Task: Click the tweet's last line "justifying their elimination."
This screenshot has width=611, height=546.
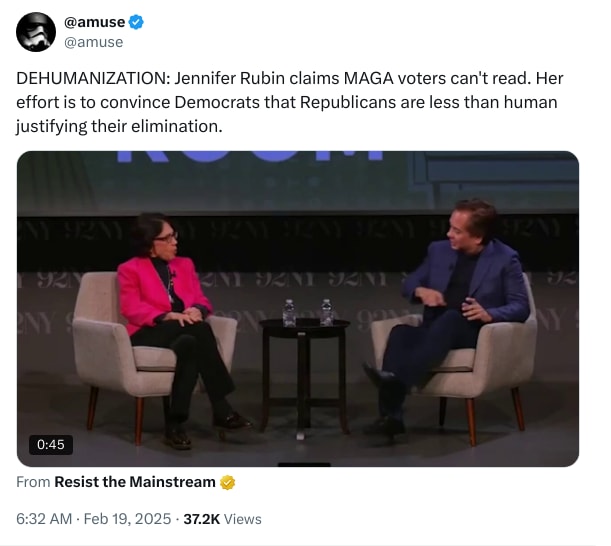Action: pos(117,127)
